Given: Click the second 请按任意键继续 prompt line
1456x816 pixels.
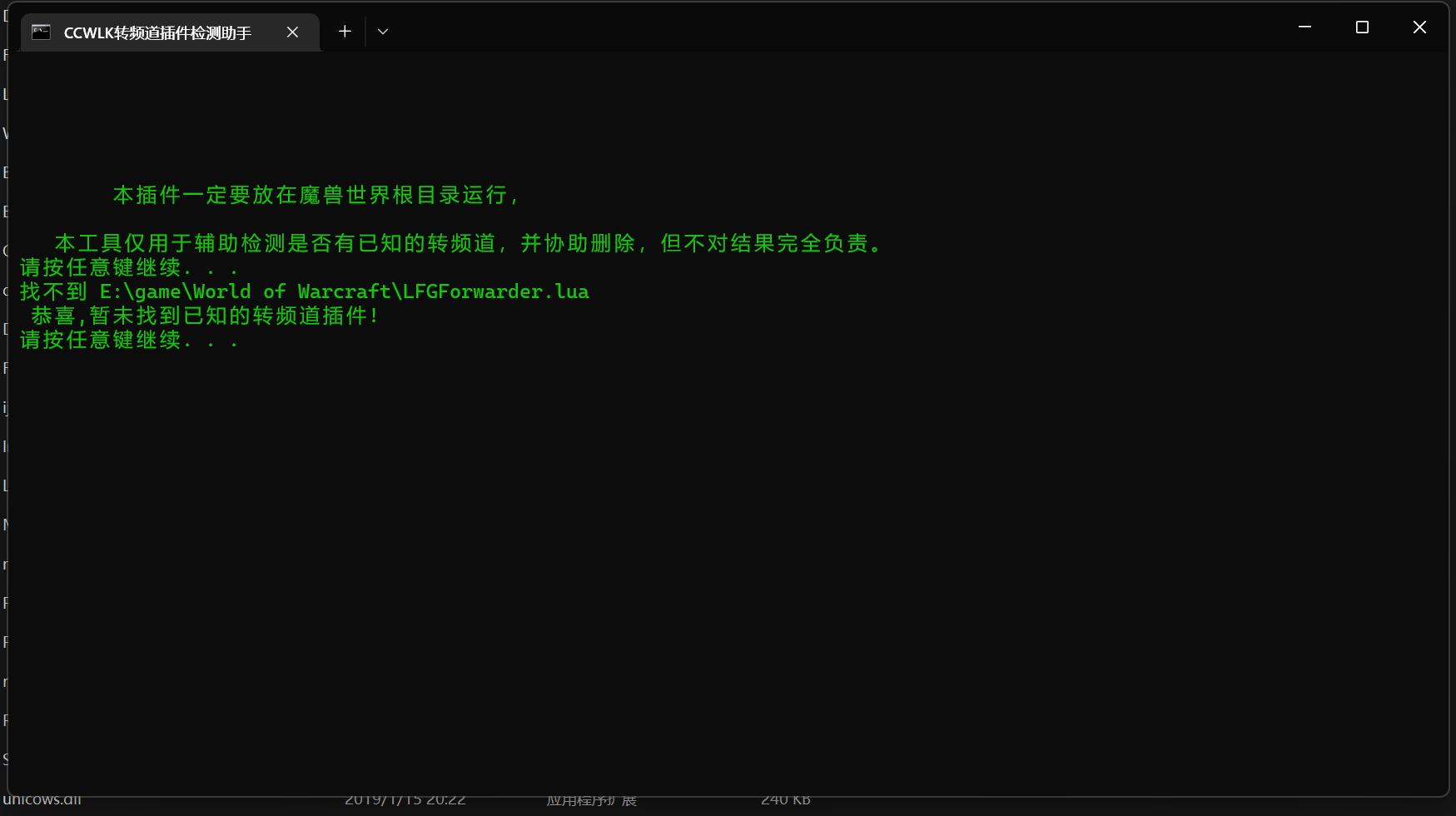Looking at the screenshot, I should 129,341.
